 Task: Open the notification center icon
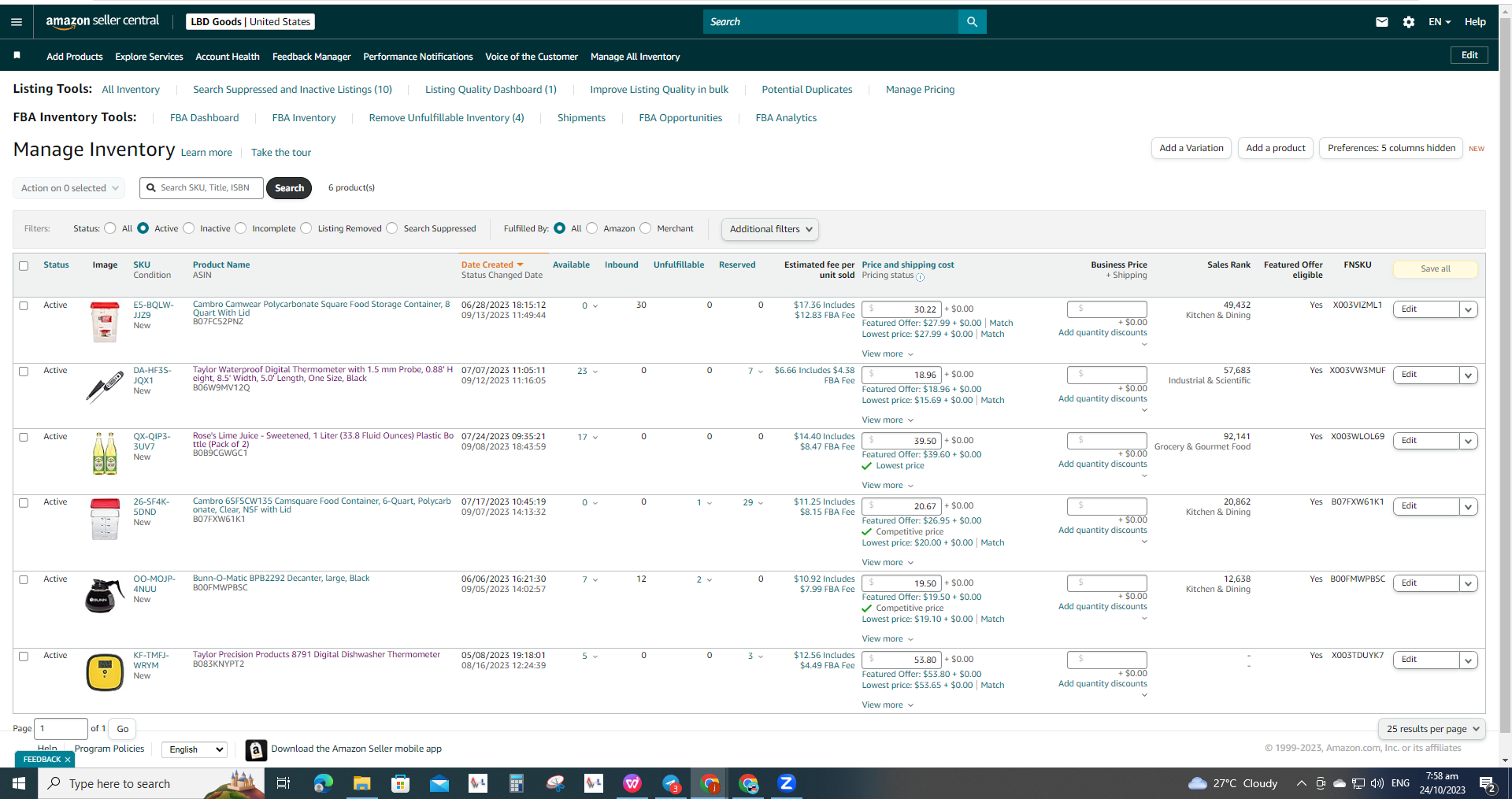(x=1488, y=783)
